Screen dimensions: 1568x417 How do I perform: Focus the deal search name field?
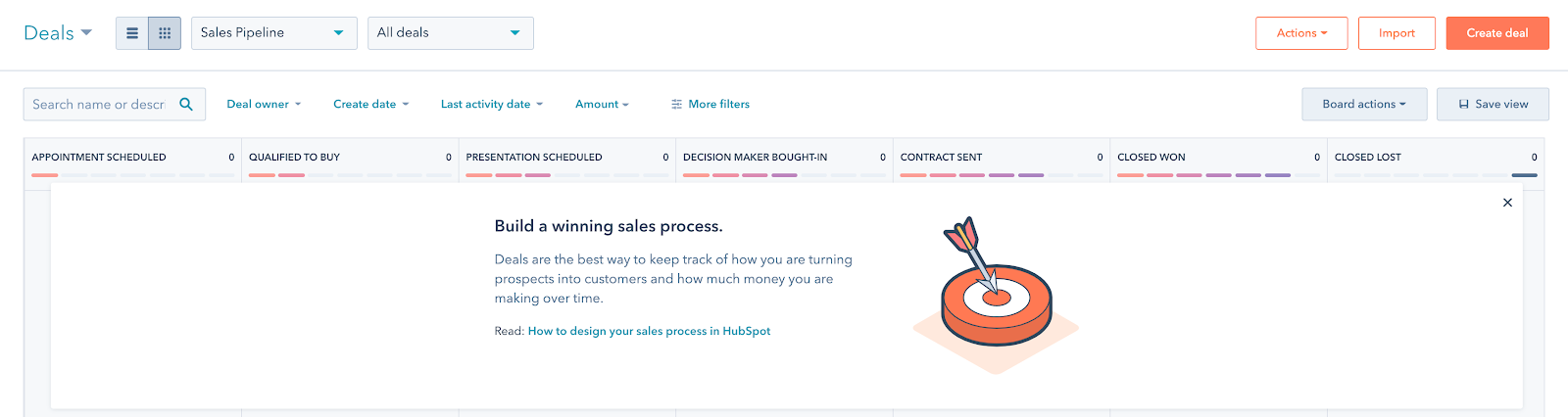pyautogui.click(x=100, y=104)
